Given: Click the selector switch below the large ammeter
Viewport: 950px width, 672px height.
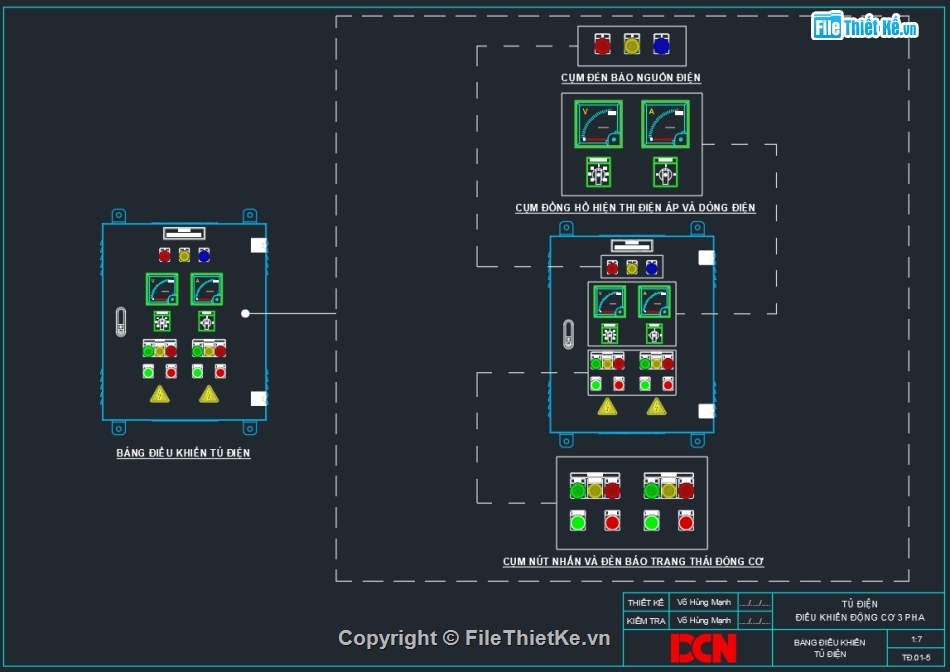Looking at the screenshot, I should pyautogui.click(x=665, y=172).
